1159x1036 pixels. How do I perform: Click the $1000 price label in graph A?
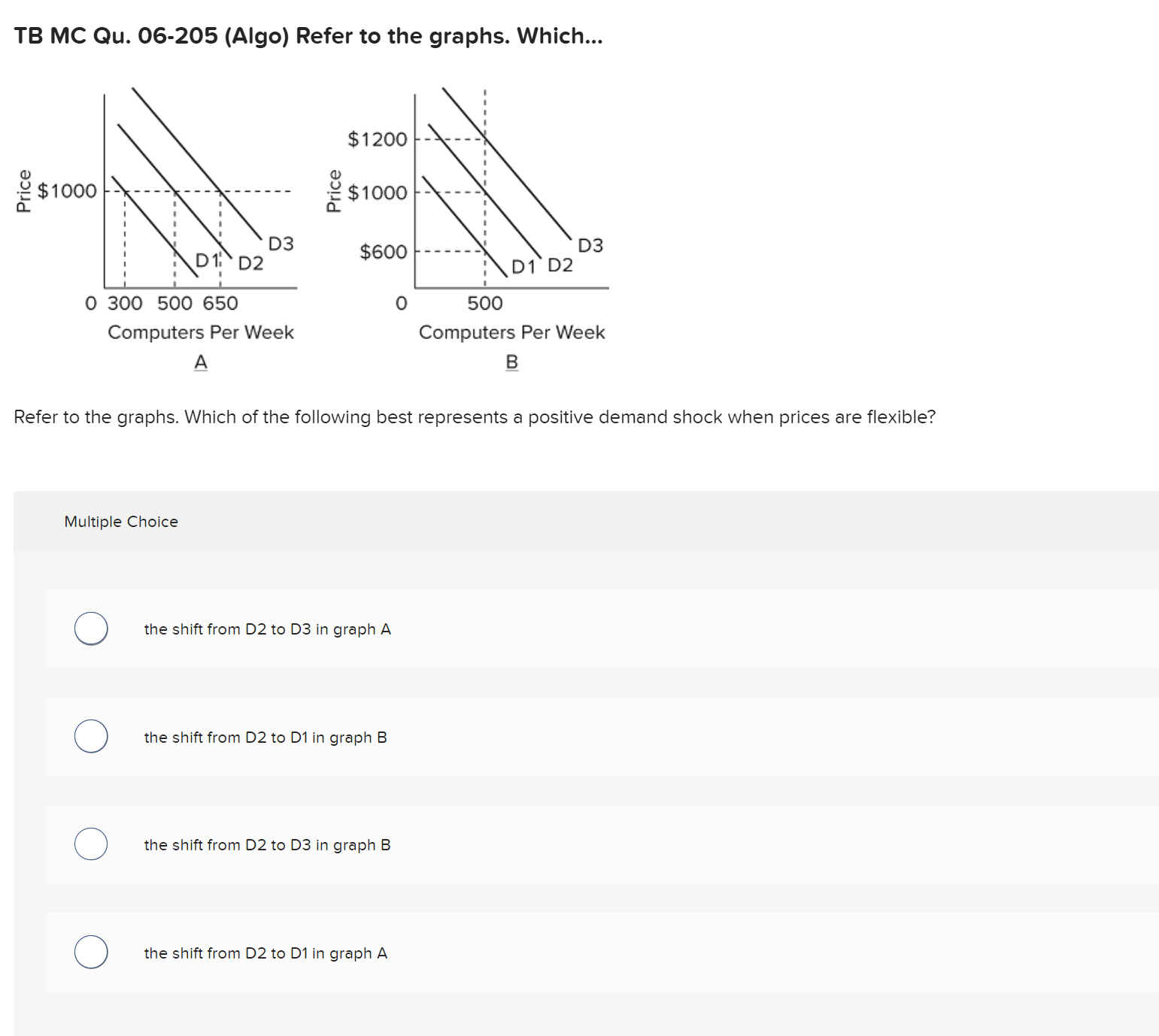tap(68, 190)
